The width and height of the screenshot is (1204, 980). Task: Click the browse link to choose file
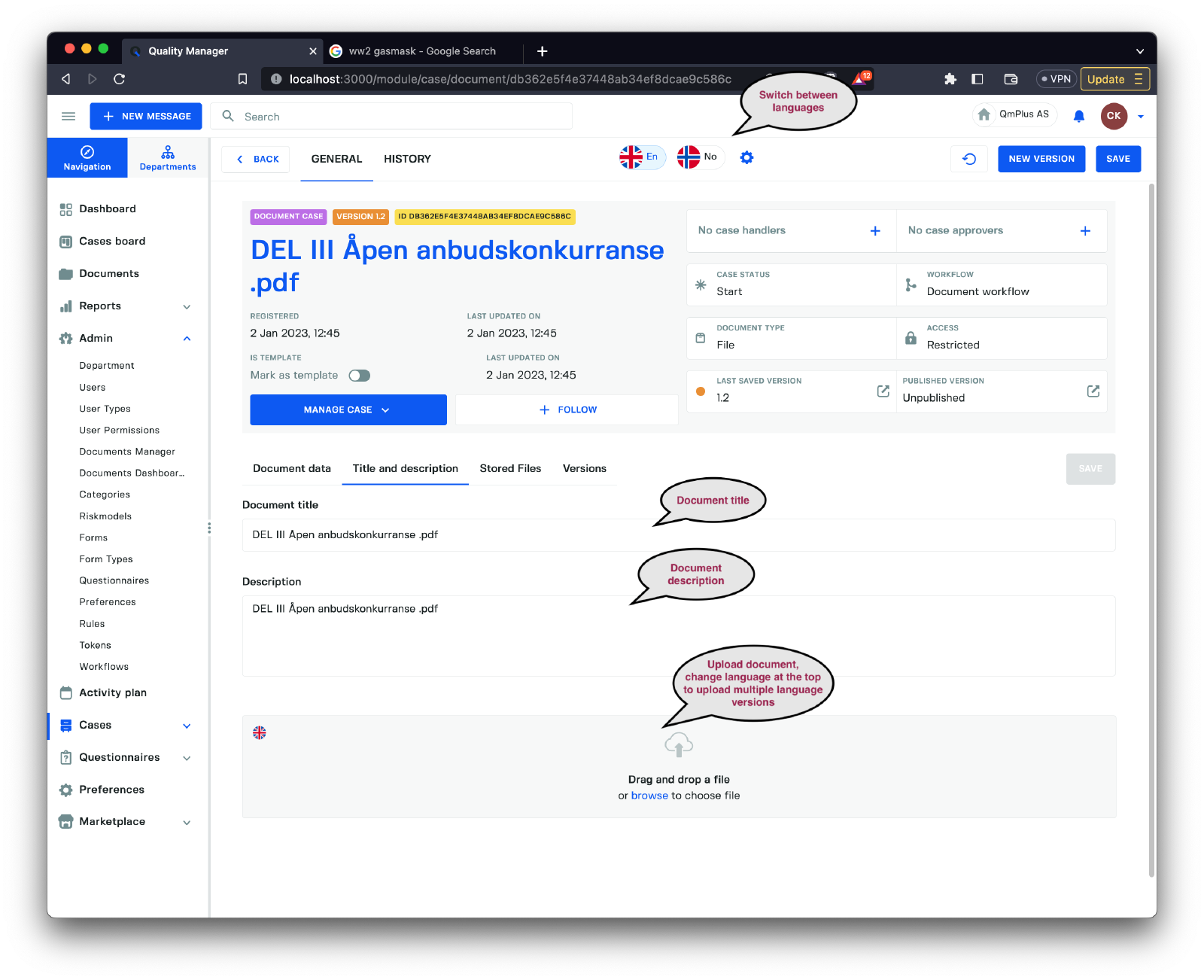pos(649,796)
